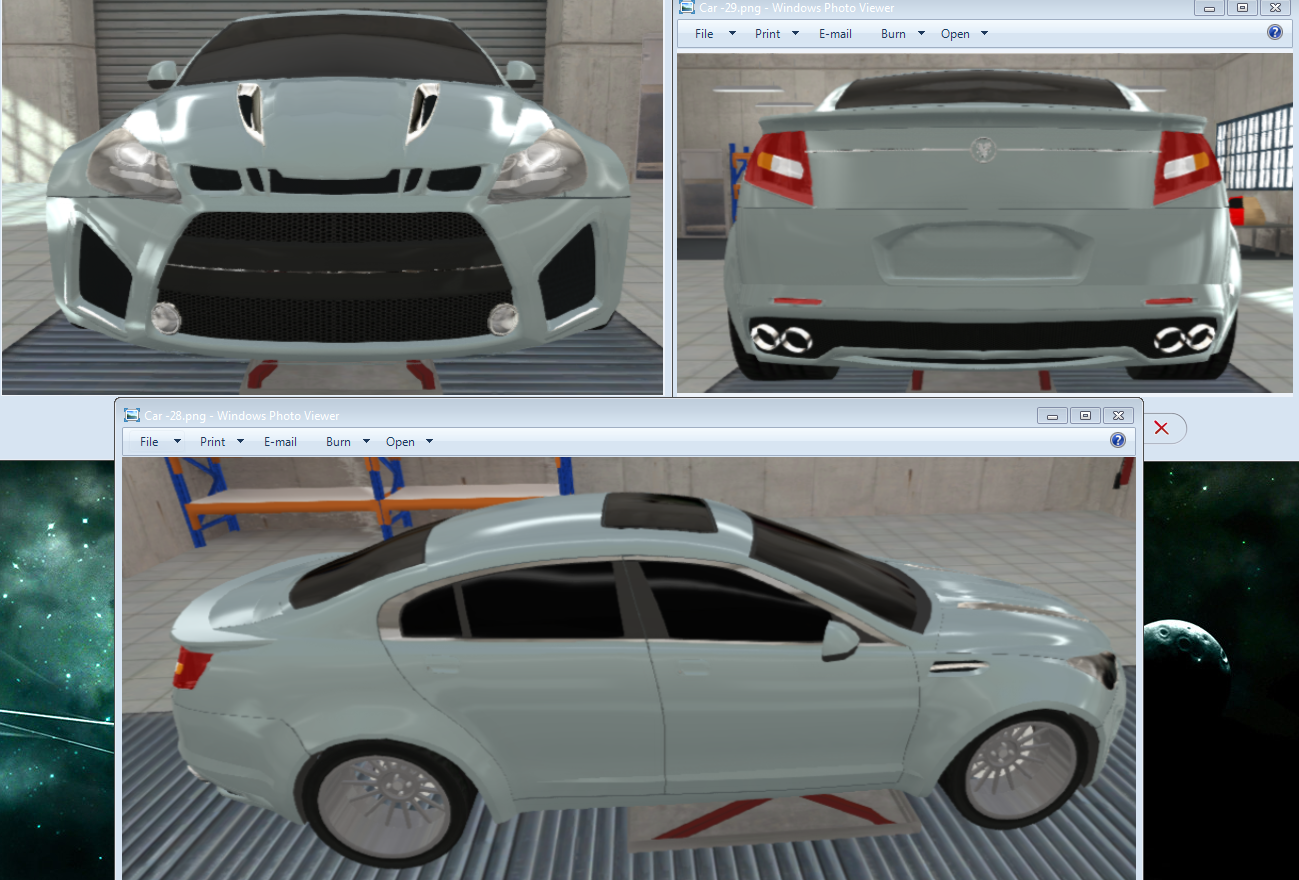
Task: Open Burn menu in Car -29.png window
Action: click(893, 33)
